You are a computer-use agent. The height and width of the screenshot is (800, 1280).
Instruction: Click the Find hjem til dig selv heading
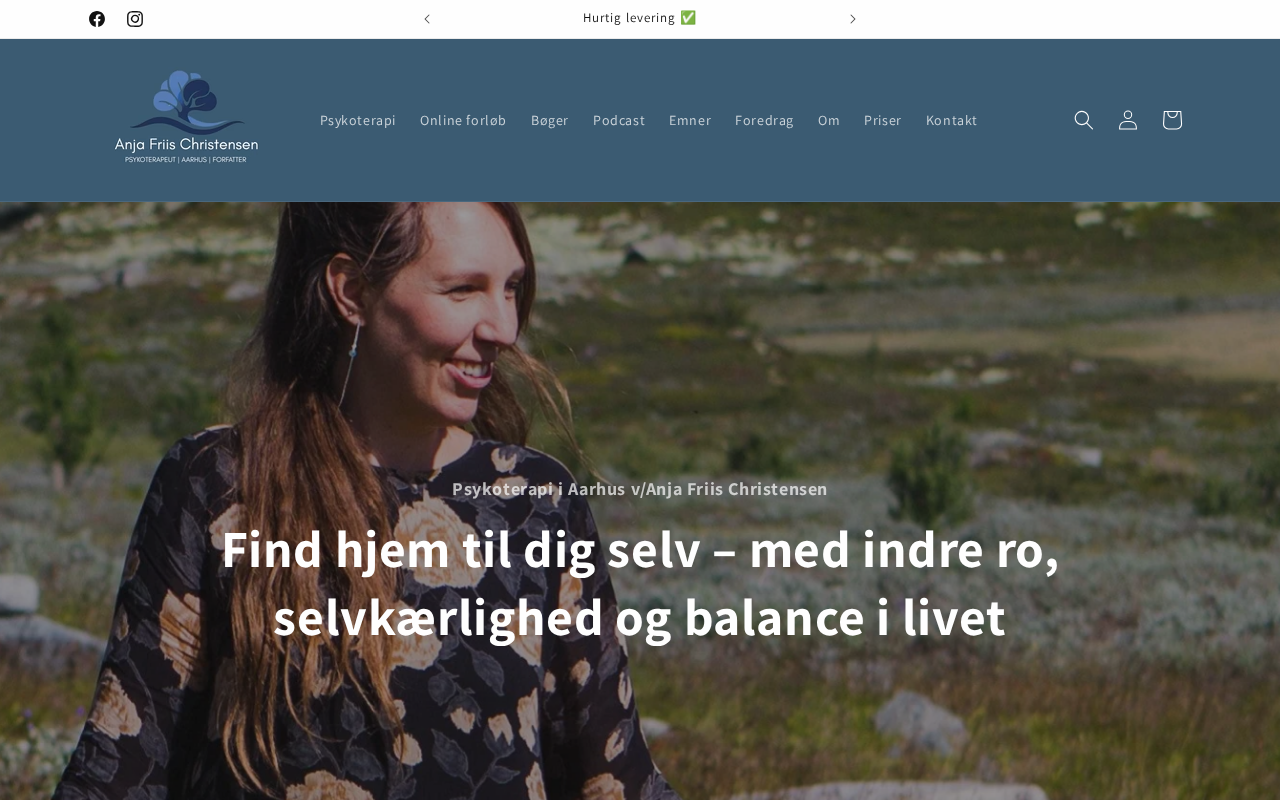(x=640, y=583)
